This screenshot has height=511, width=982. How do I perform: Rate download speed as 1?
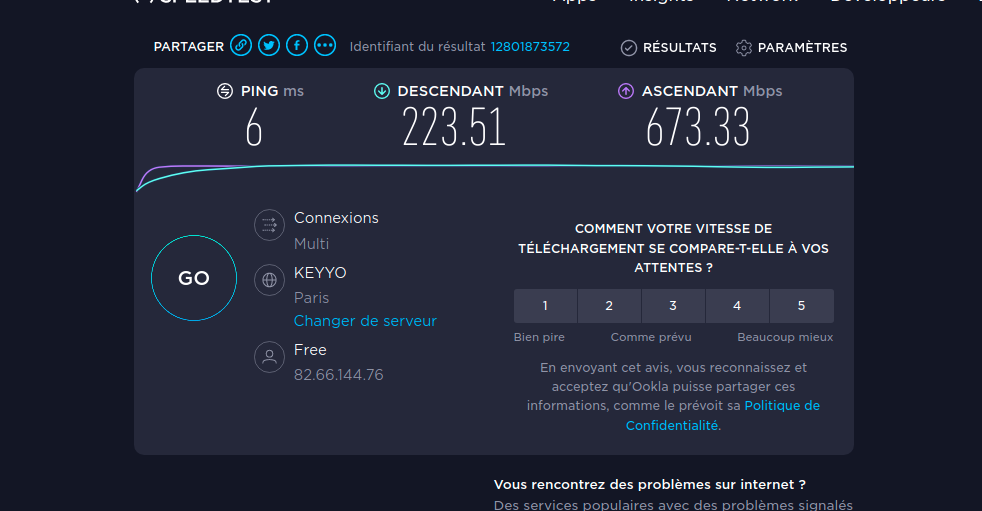[x=545, y=306]
